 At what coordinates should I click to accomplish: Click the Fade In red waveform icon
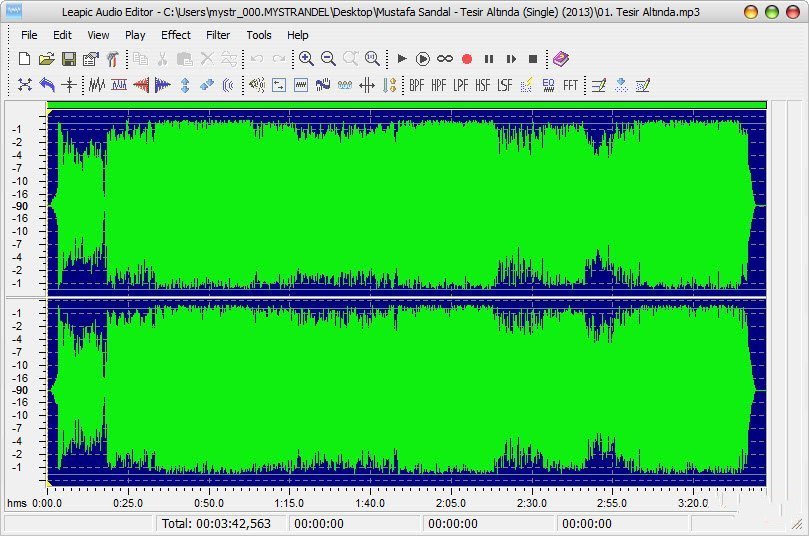point(141,85)
